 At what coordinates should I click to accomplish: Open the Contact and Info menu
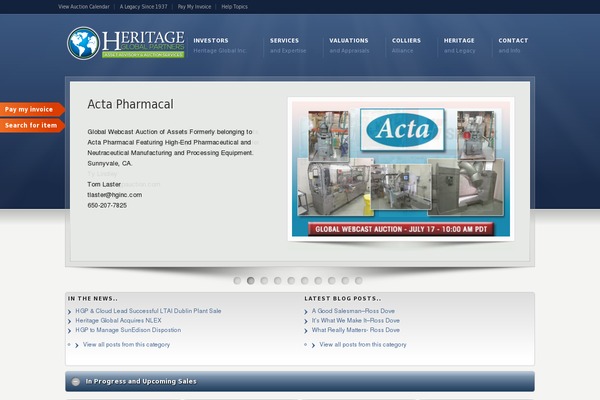coord(513,45)
